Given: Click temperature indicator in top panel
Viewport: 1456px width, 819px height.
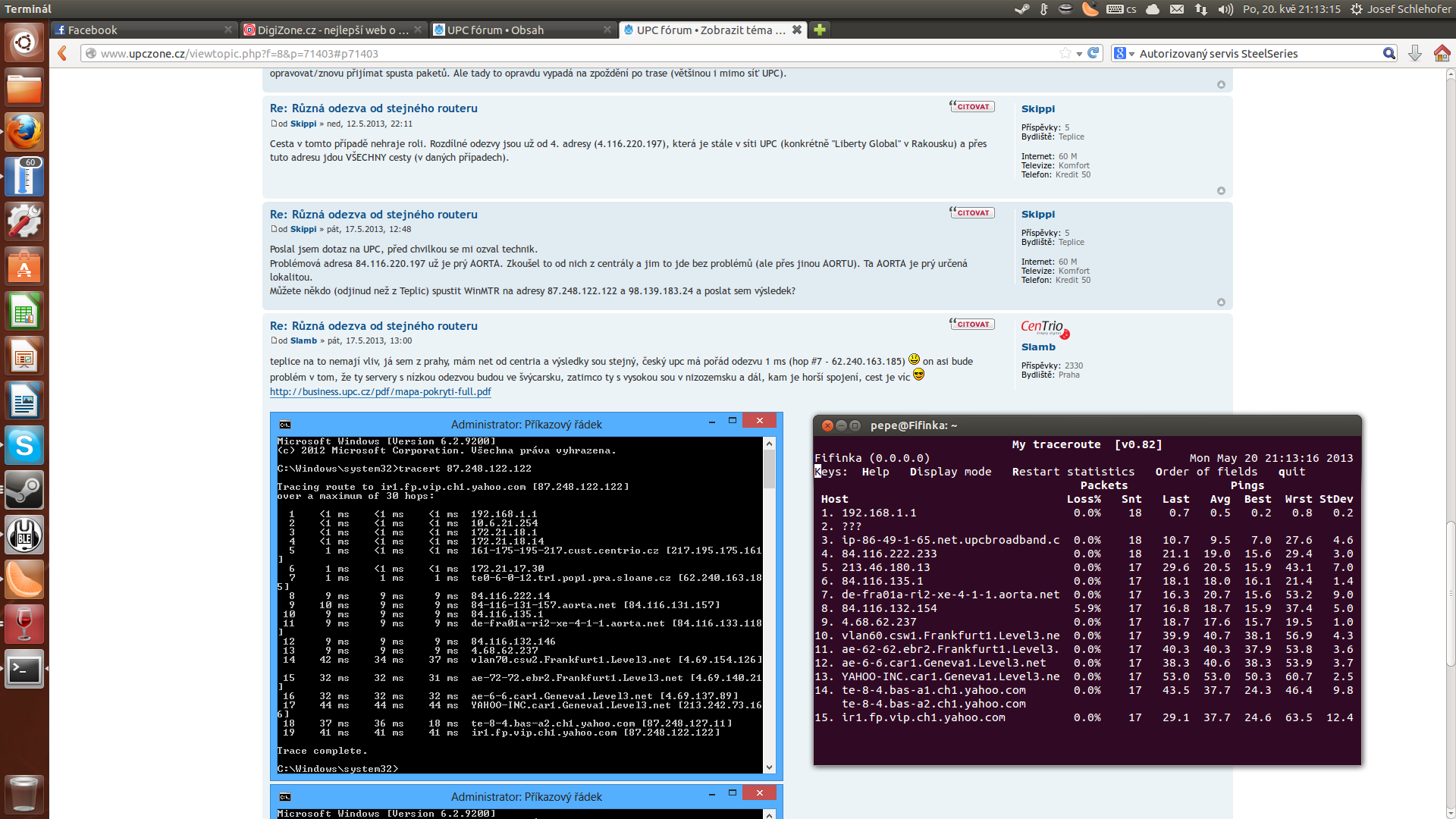Looking at the screenshot, I should [x=1044, y=9].
